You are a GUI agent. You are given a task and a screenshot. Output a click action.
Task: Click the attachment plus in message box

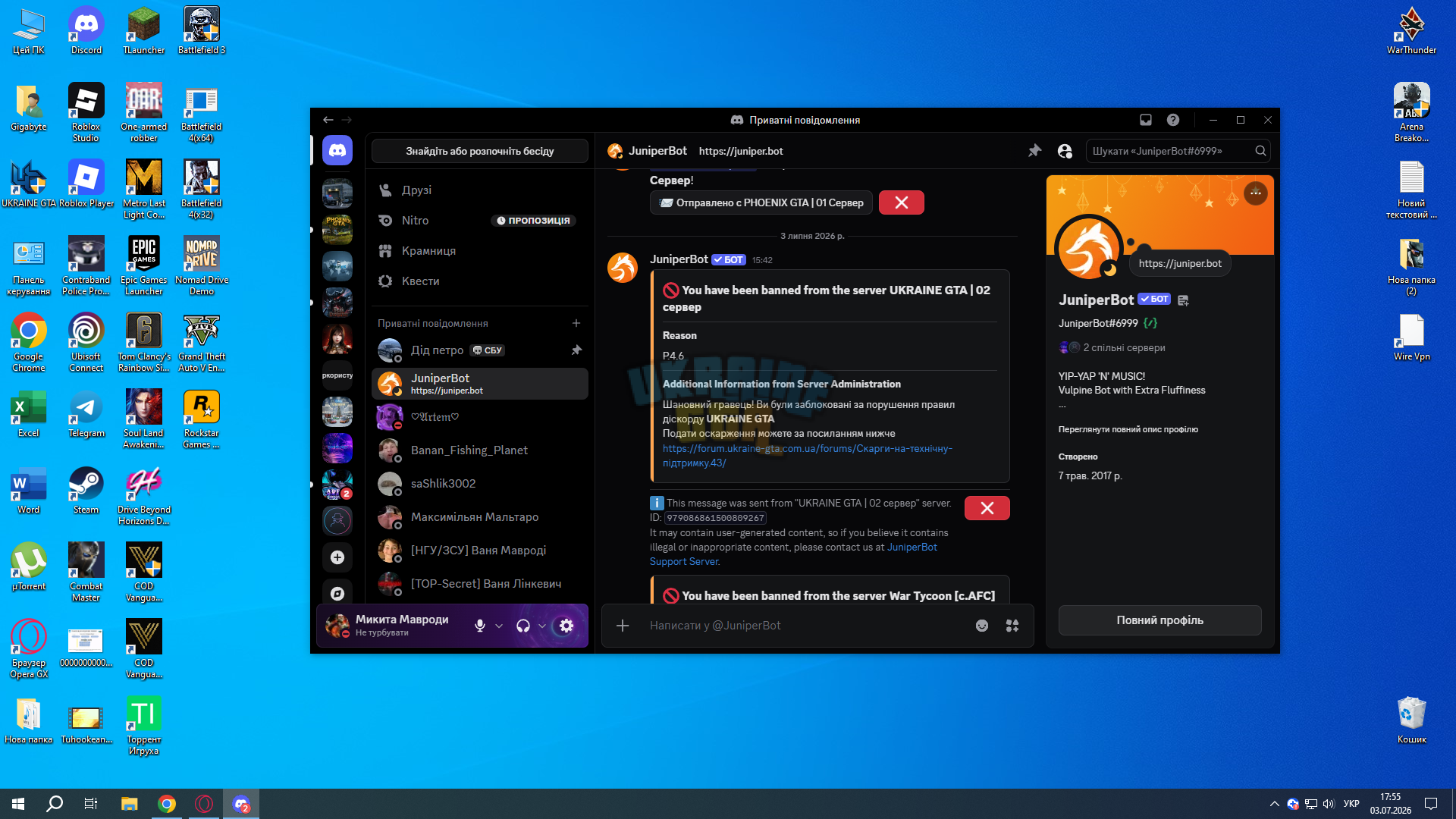[623, 626]
